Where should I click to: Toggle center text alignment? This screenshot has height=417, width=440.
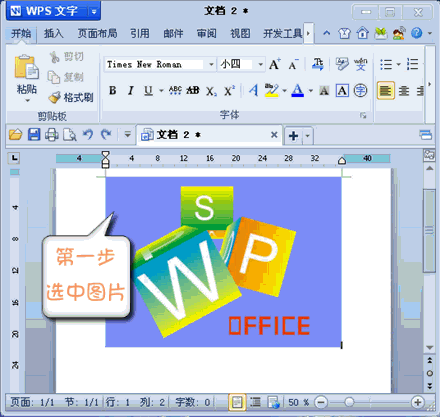coord(404,90)
